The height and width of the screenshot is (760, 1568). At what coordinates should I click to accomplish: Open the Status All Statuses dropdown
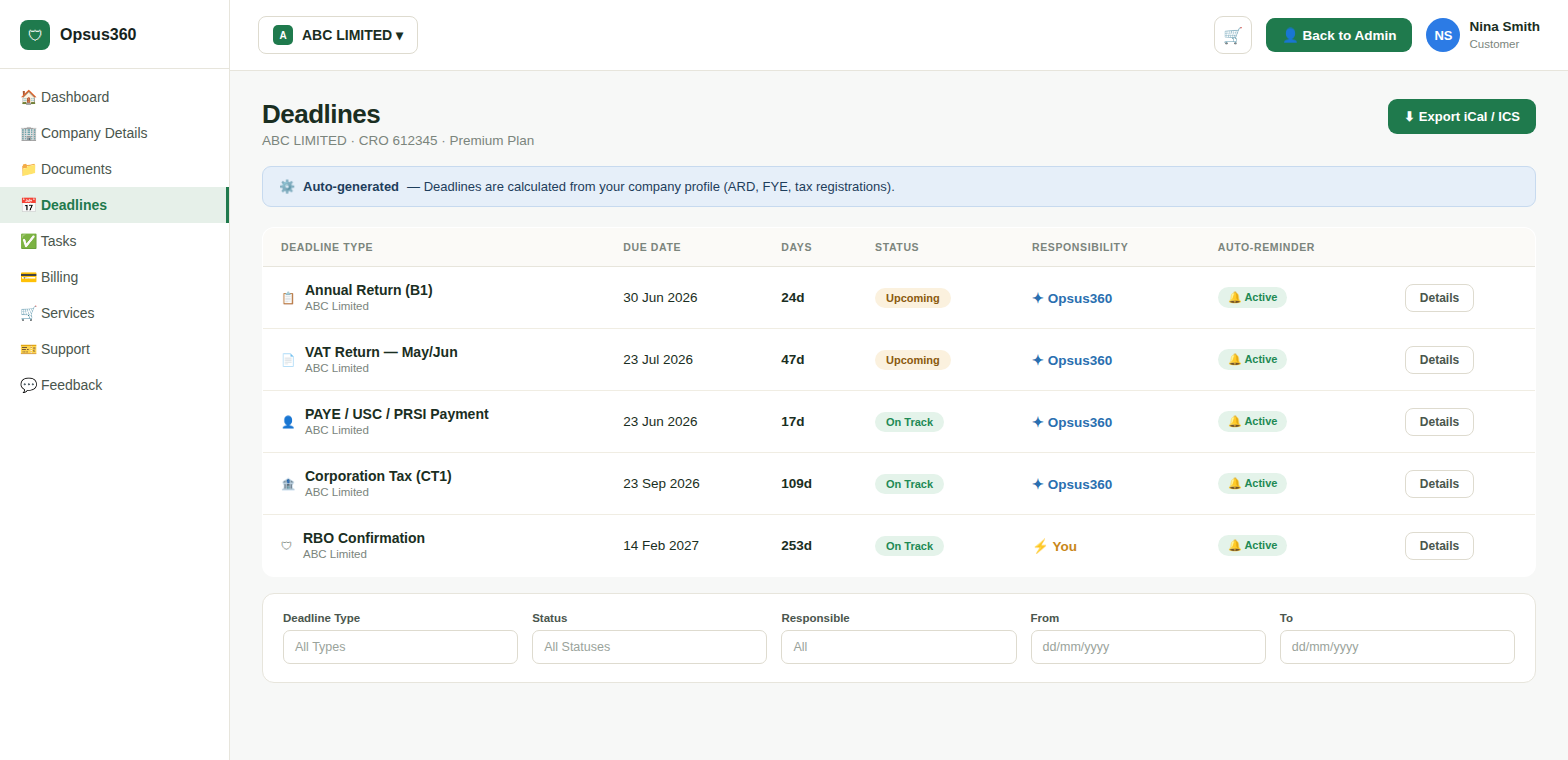[x=649, y=647]
